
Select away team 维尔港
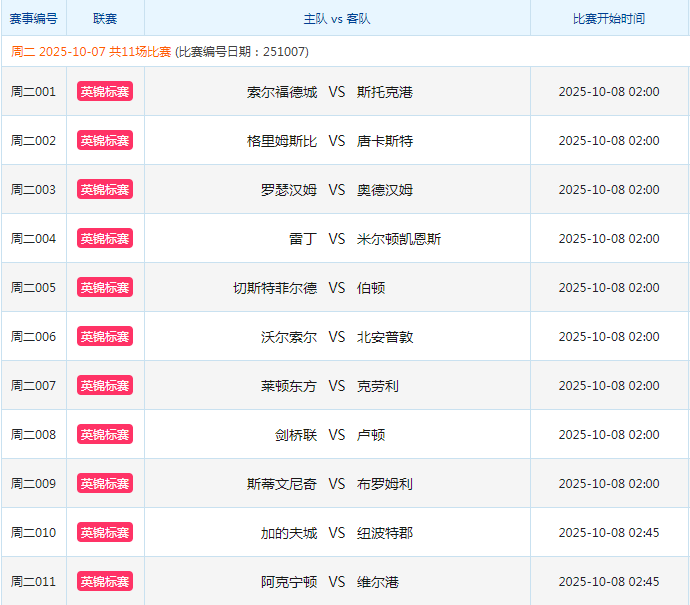pos(378,582)
